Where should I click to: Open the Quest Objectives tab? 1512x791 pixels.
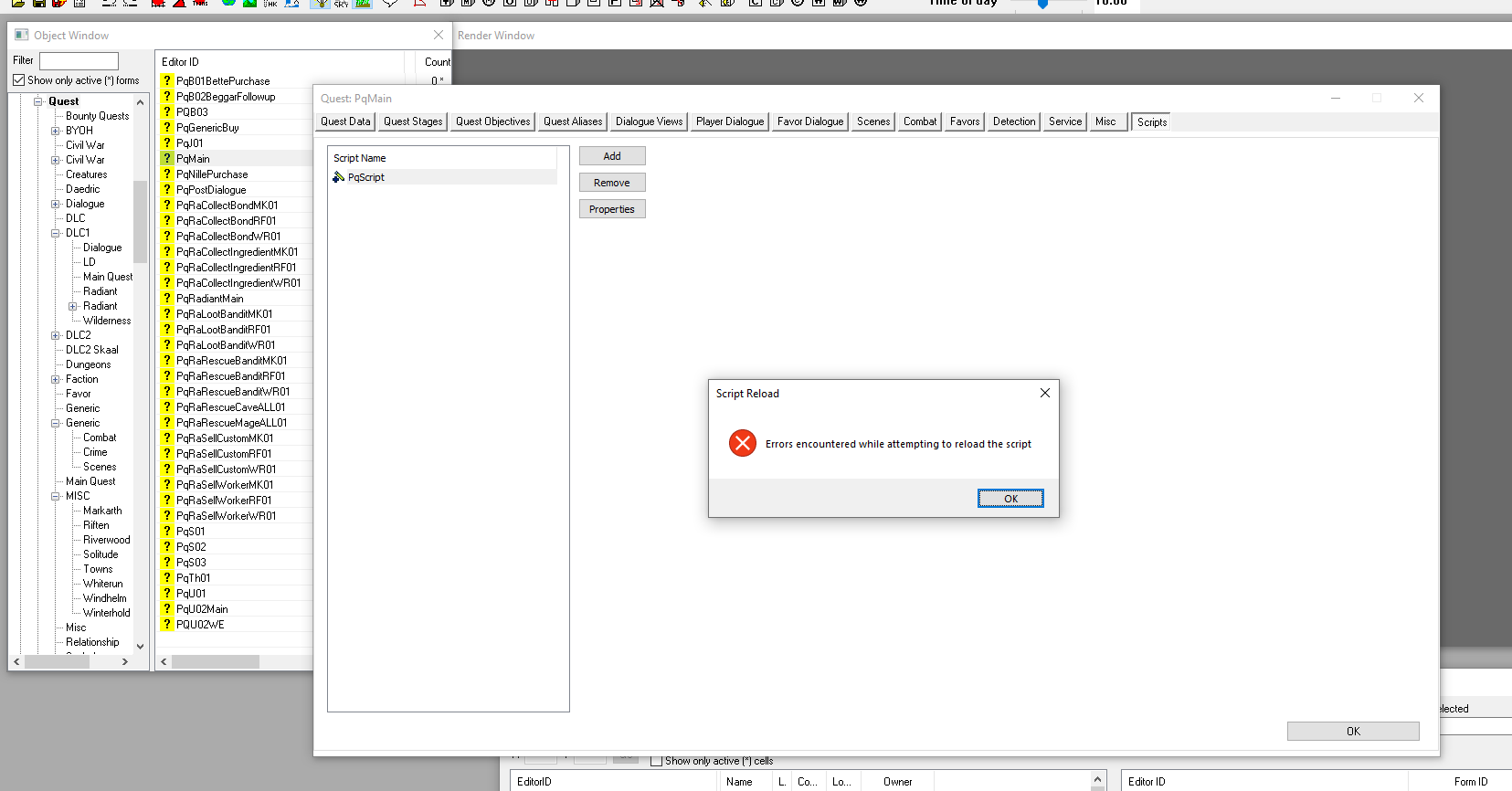click(493, 121)
